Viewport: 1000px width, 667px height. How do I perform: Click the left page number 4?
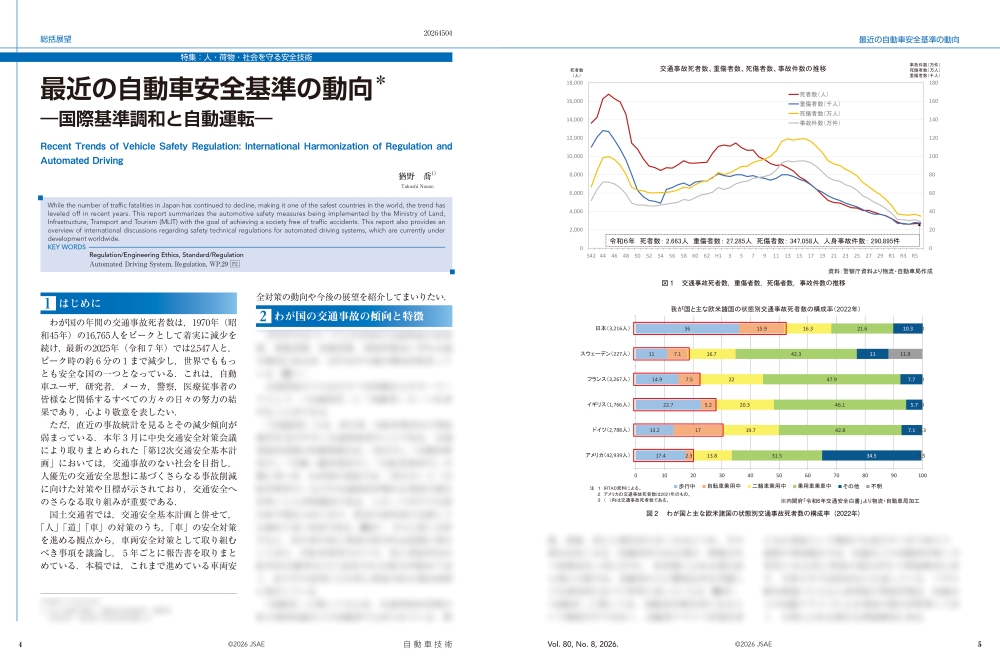[x=20, y=644]
